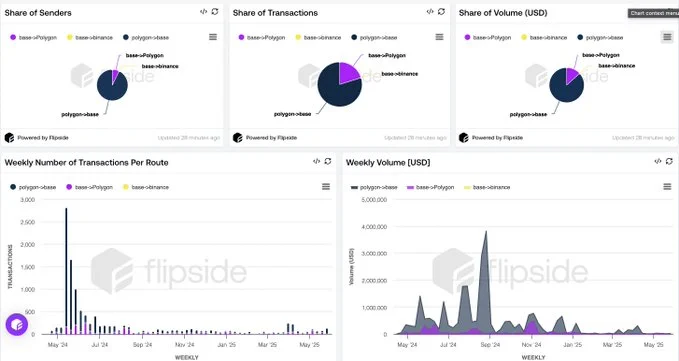This screenshot has height=361, width=679.
Task: Click the 3,000 axis label in Weekly Transactions
Action: coord(28,200)
